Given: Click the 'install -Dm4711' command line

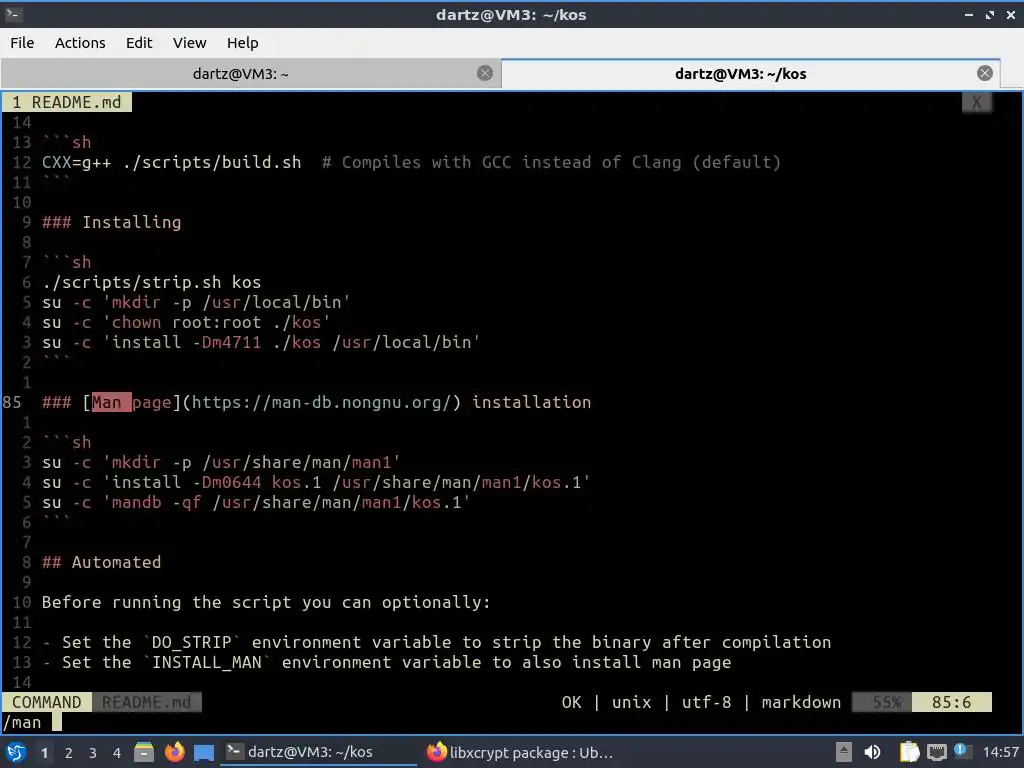Looking at the screenshot, I should 261,342.
